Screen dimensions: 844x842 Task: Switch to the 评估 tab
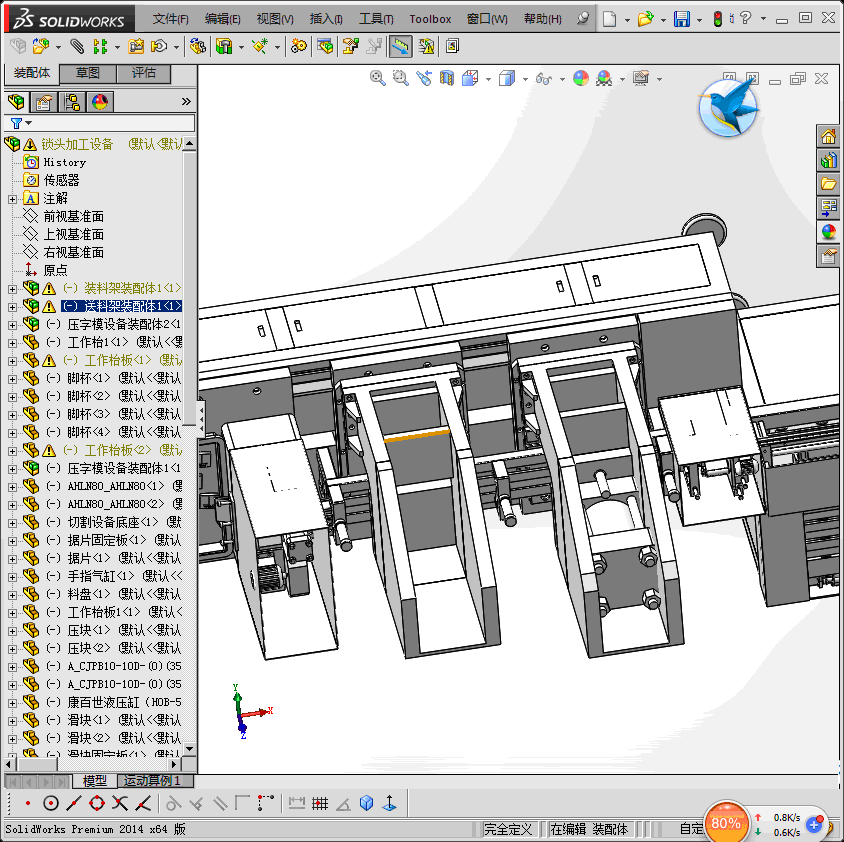(x=143, y=73)
